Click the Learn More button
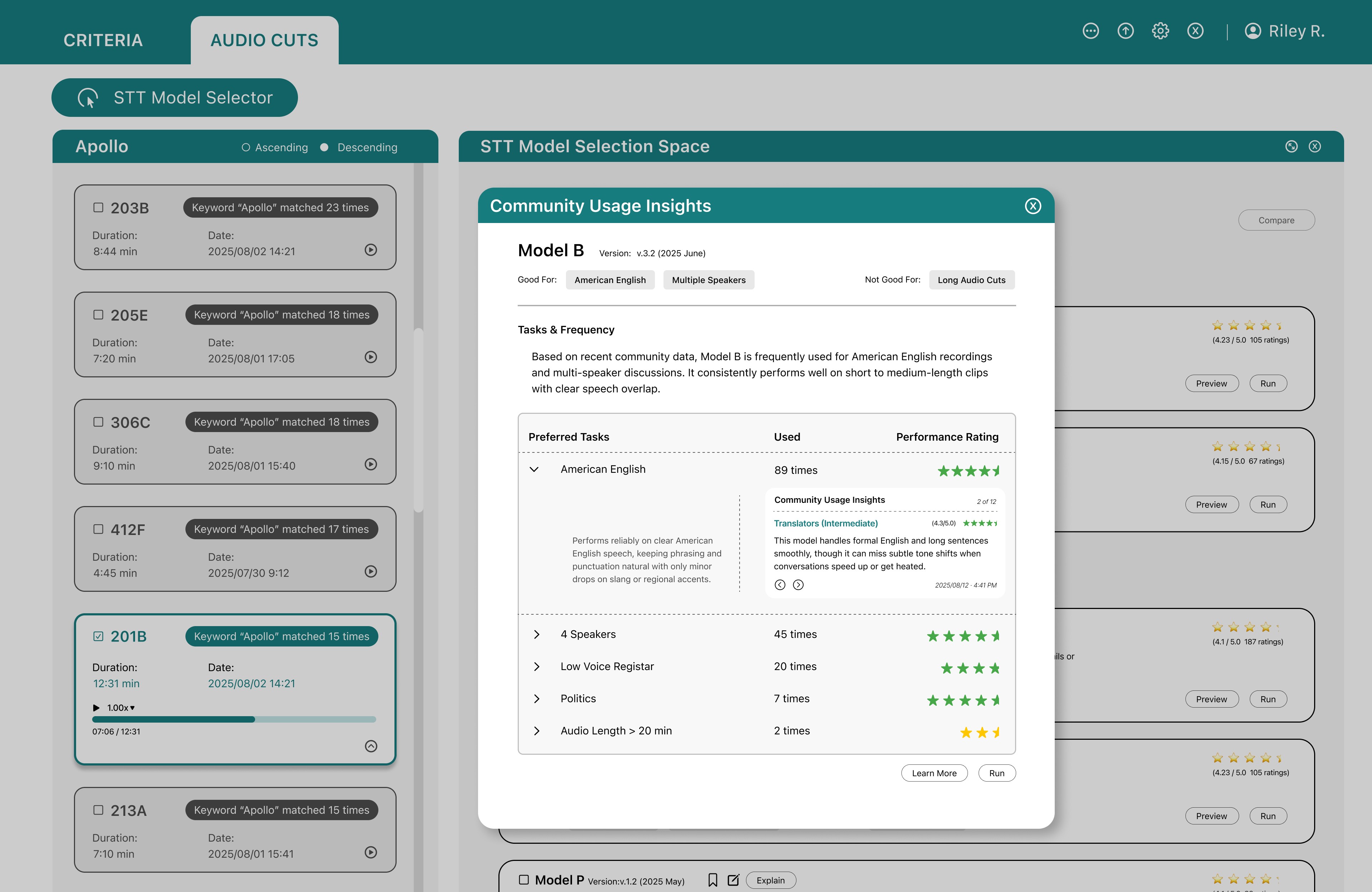The image size is (1372, 892). click(x=934, y=773)
